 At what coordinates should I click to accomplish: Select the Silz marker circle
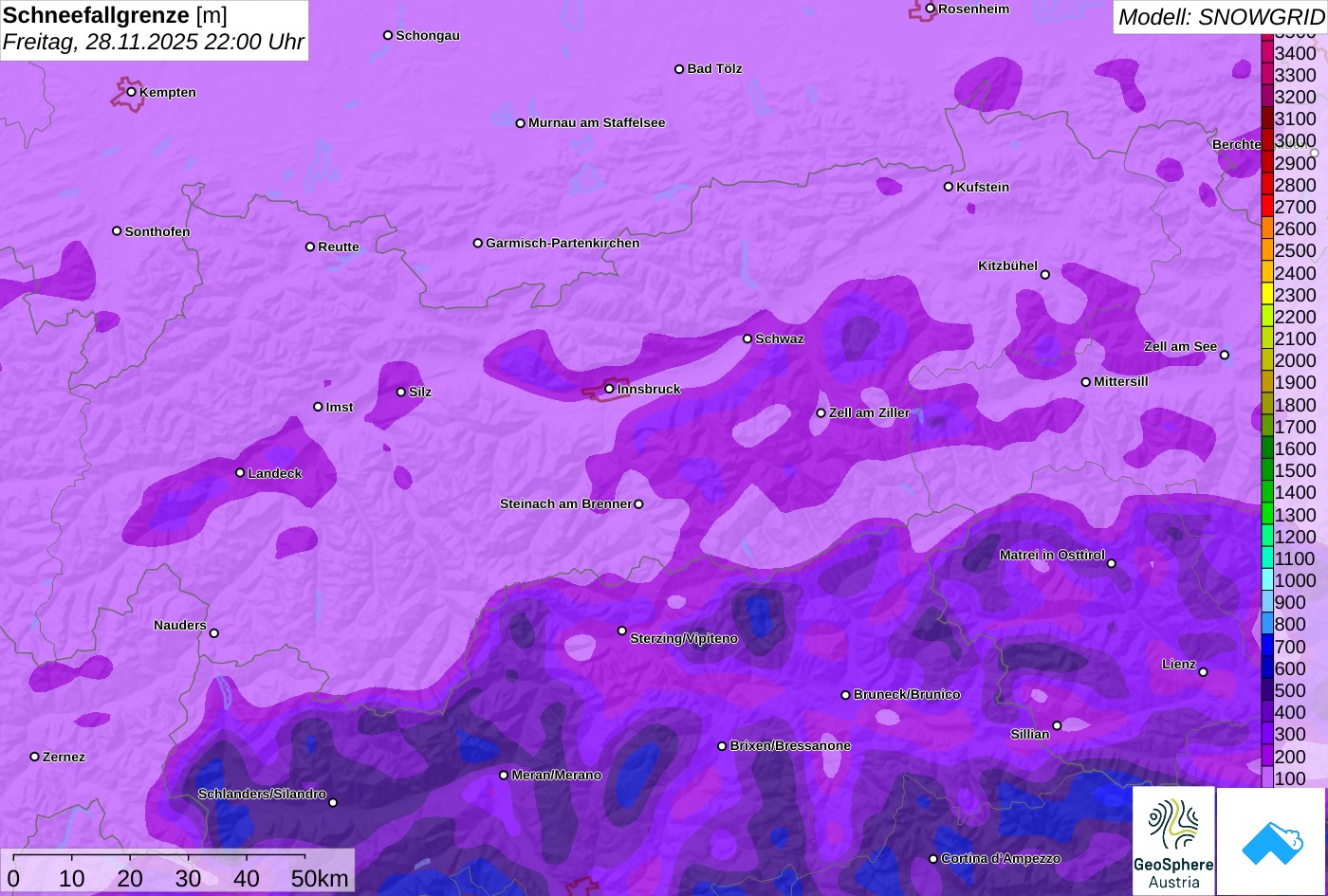(401, 392)
